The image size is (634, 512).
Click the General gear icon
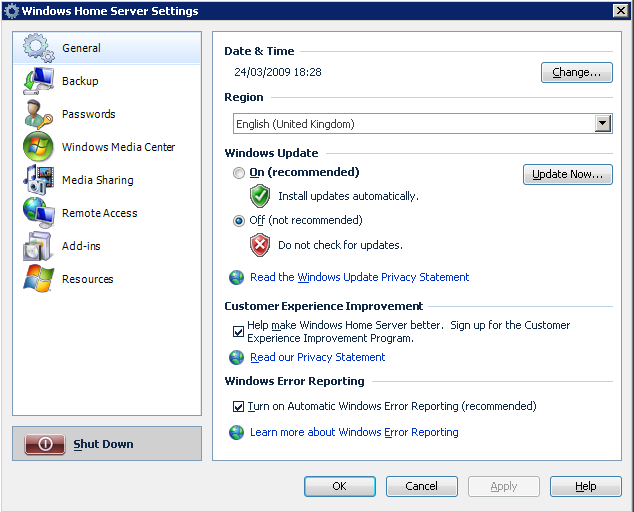pyautogui.click(x=38, y=48)
